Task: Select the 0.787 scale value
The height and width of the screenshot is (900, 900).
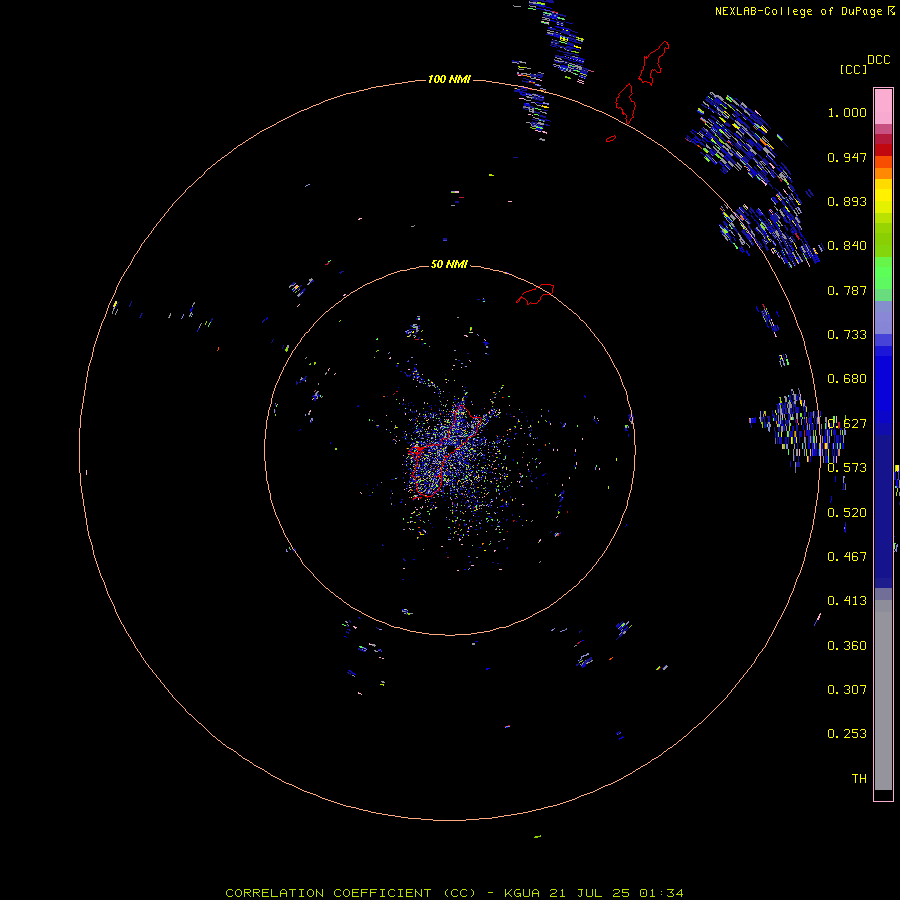Action: 847,290
